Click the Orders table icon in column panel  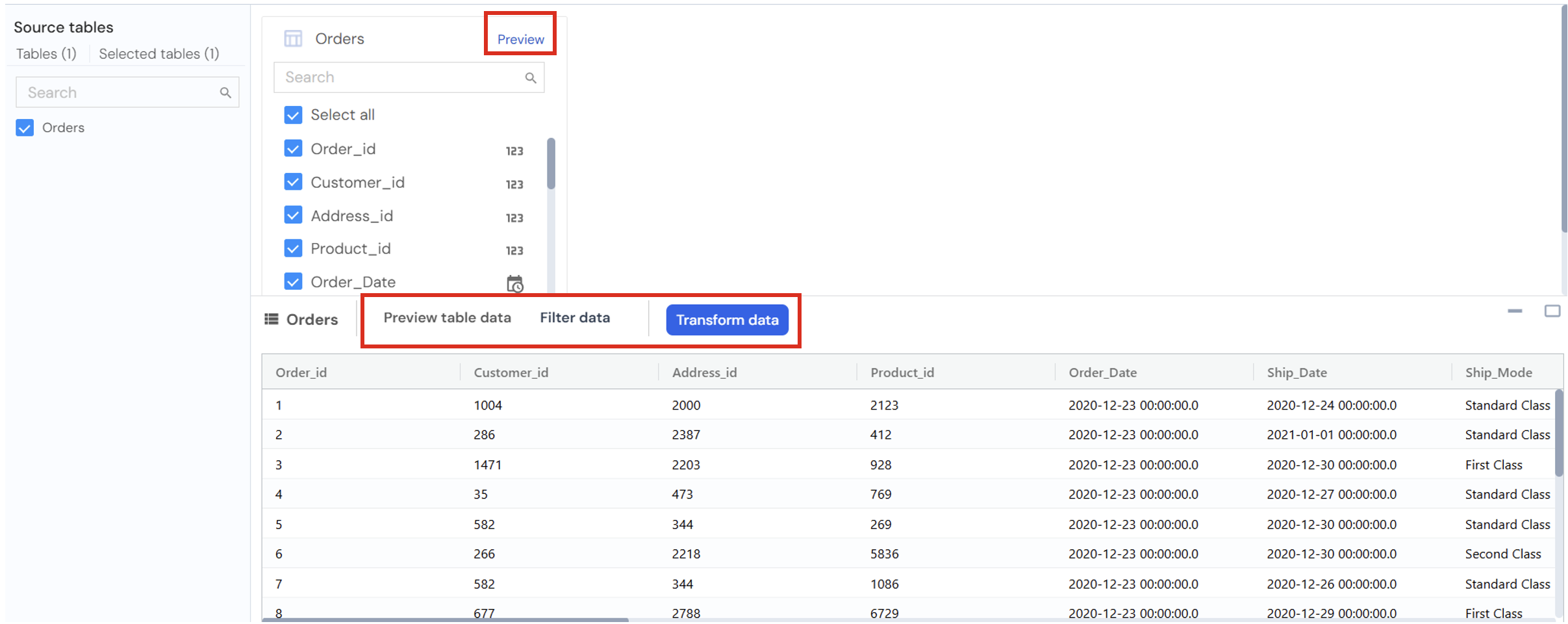tap(293, 39)
